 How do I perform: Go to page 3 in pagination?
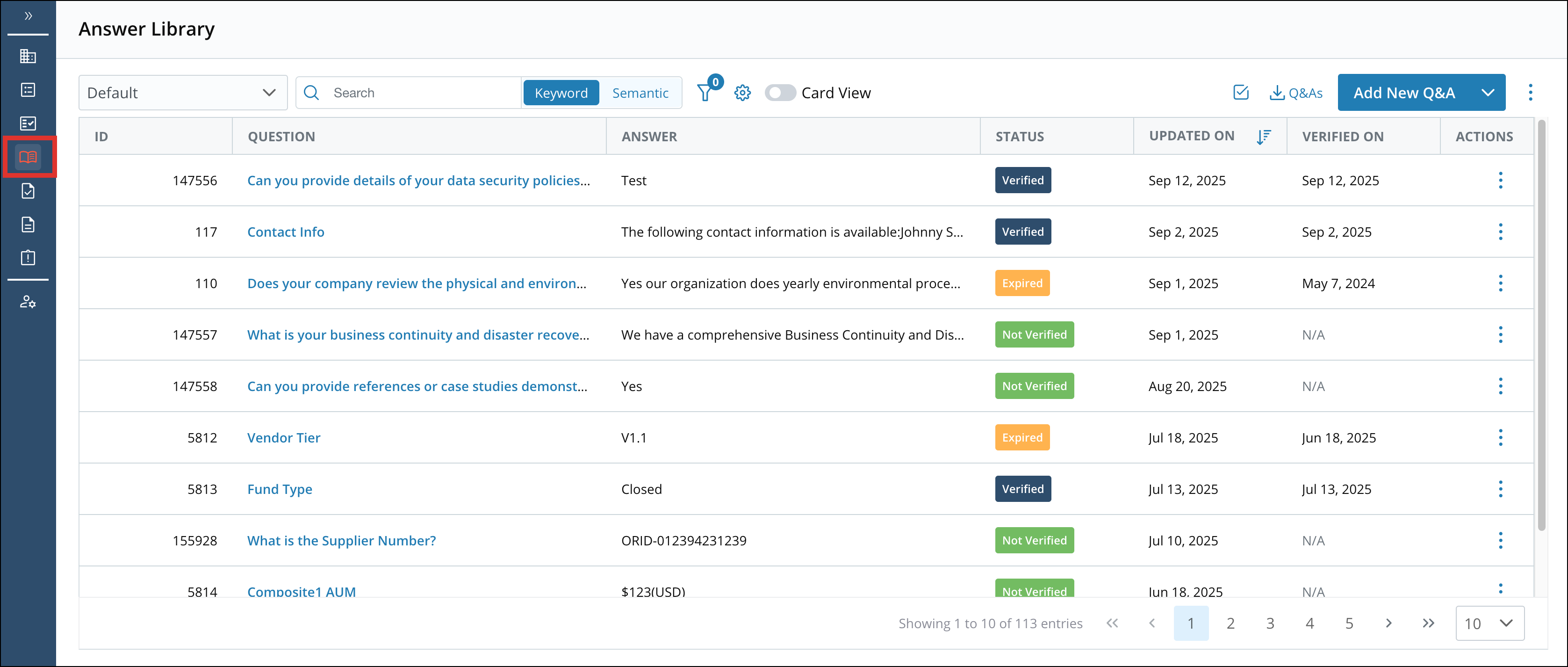pyautogui.click(x=1270, y=623)
